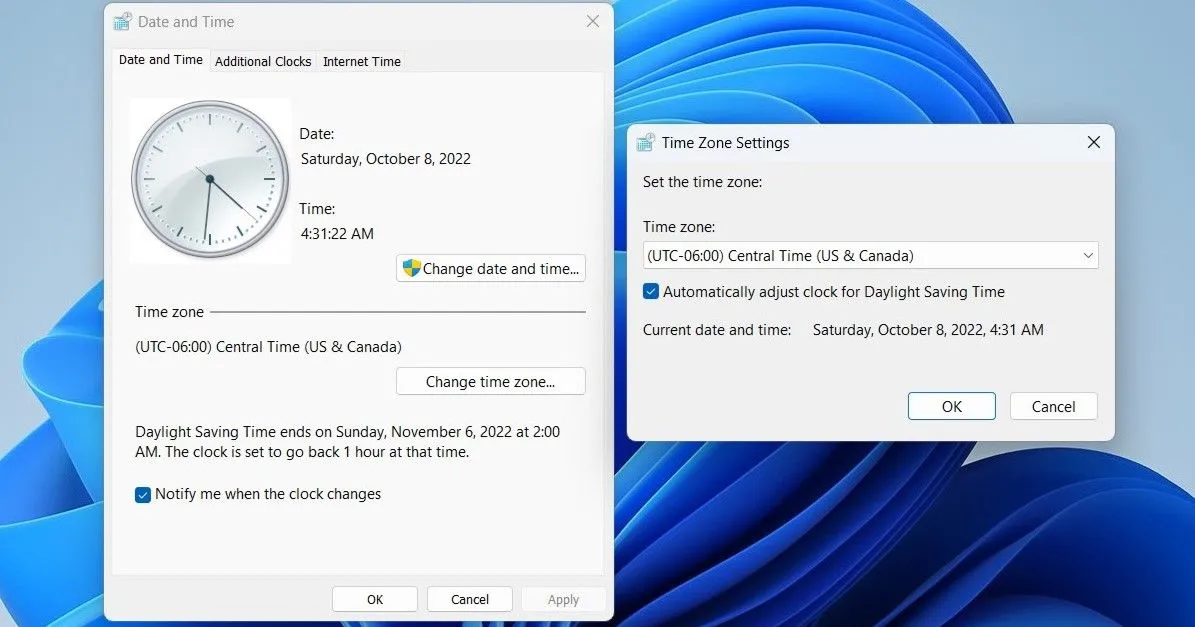Image resolution: width=1195 pixels, height=627 pixels.
Task: Click the Set the time zone label
Action: (x=703, y=182)
